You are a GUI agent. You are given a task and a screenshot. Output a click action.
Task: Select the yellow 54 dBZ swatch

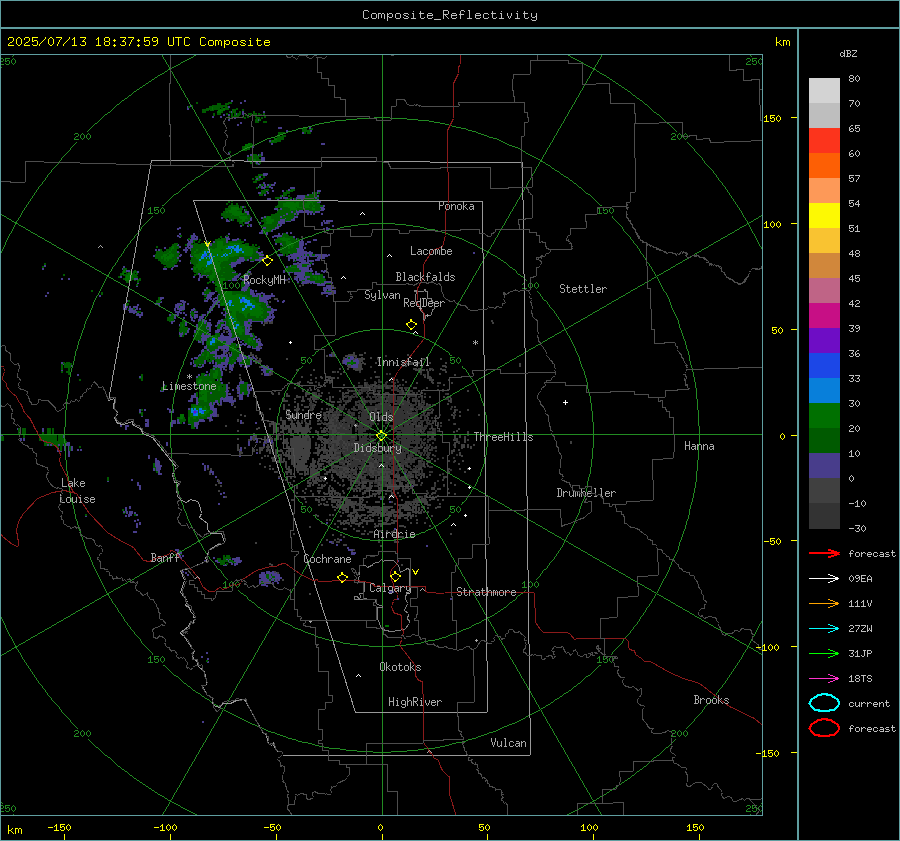tap(824, 215)
